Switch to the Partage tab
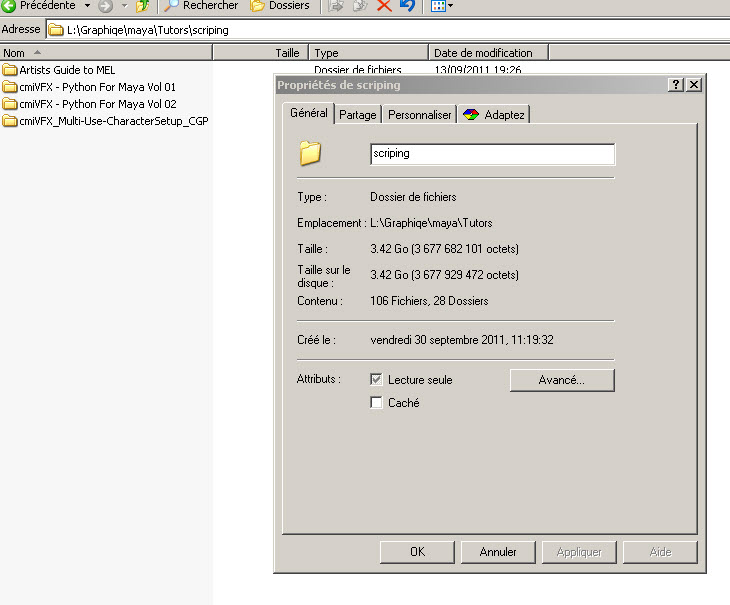This screenshot has height=605, width=730. (358, 114)
